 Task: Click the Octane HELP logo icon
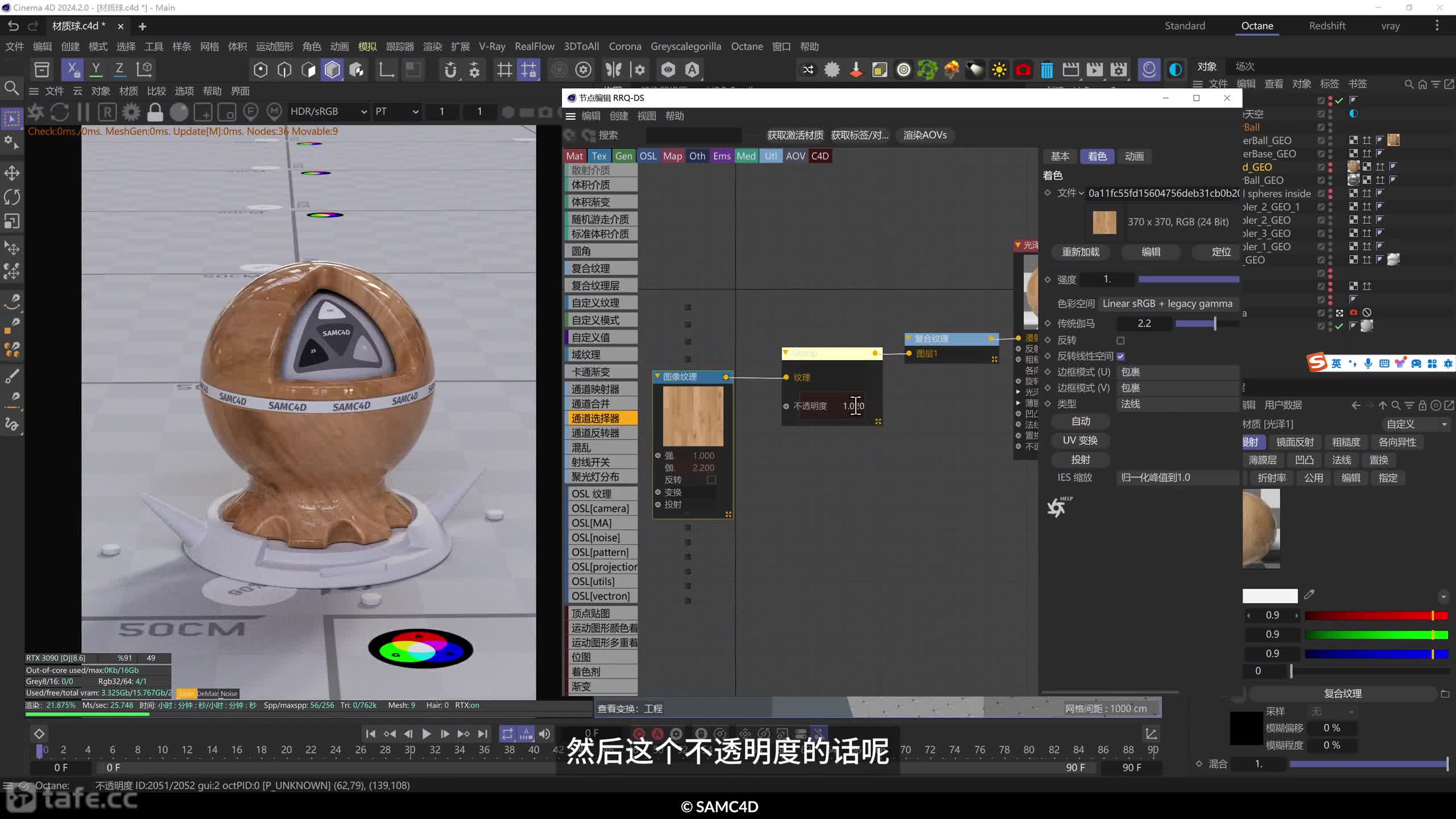coord(1059,506)
